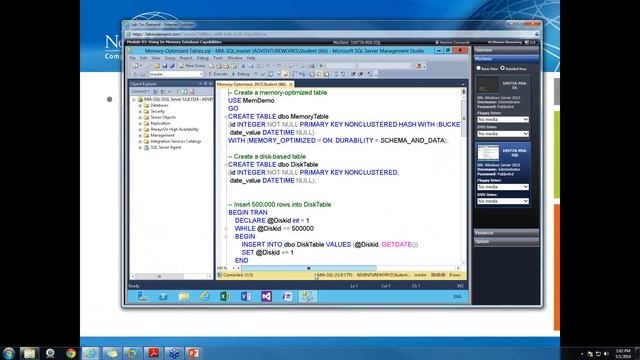Click the Execute button in SSMS toolbar
The width and height of the screenshot is (640, 360).
218,74
